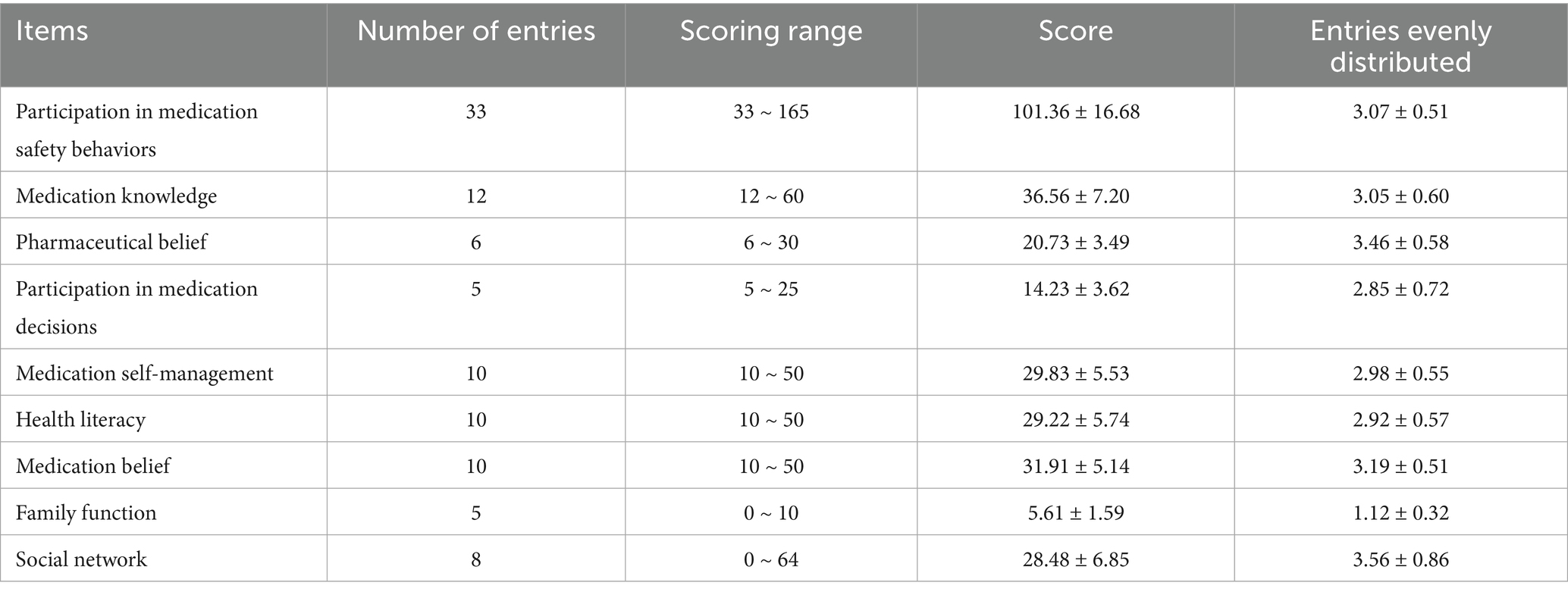Click the "Entries evenly distributed" header
The height and width of the screenshot is (595, 1568).
pos(1400,46)
